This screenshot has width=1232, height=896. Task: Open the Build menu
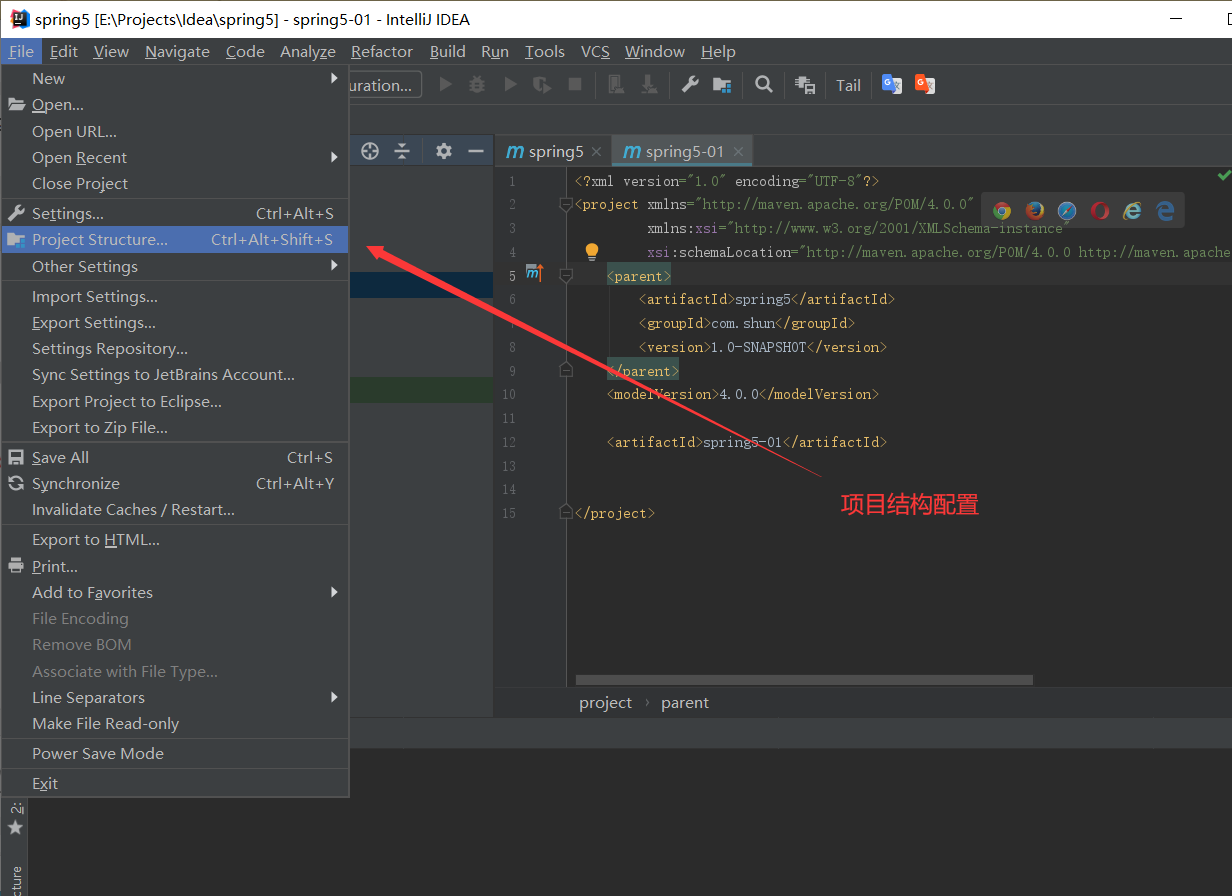click(x=447, y=52)
